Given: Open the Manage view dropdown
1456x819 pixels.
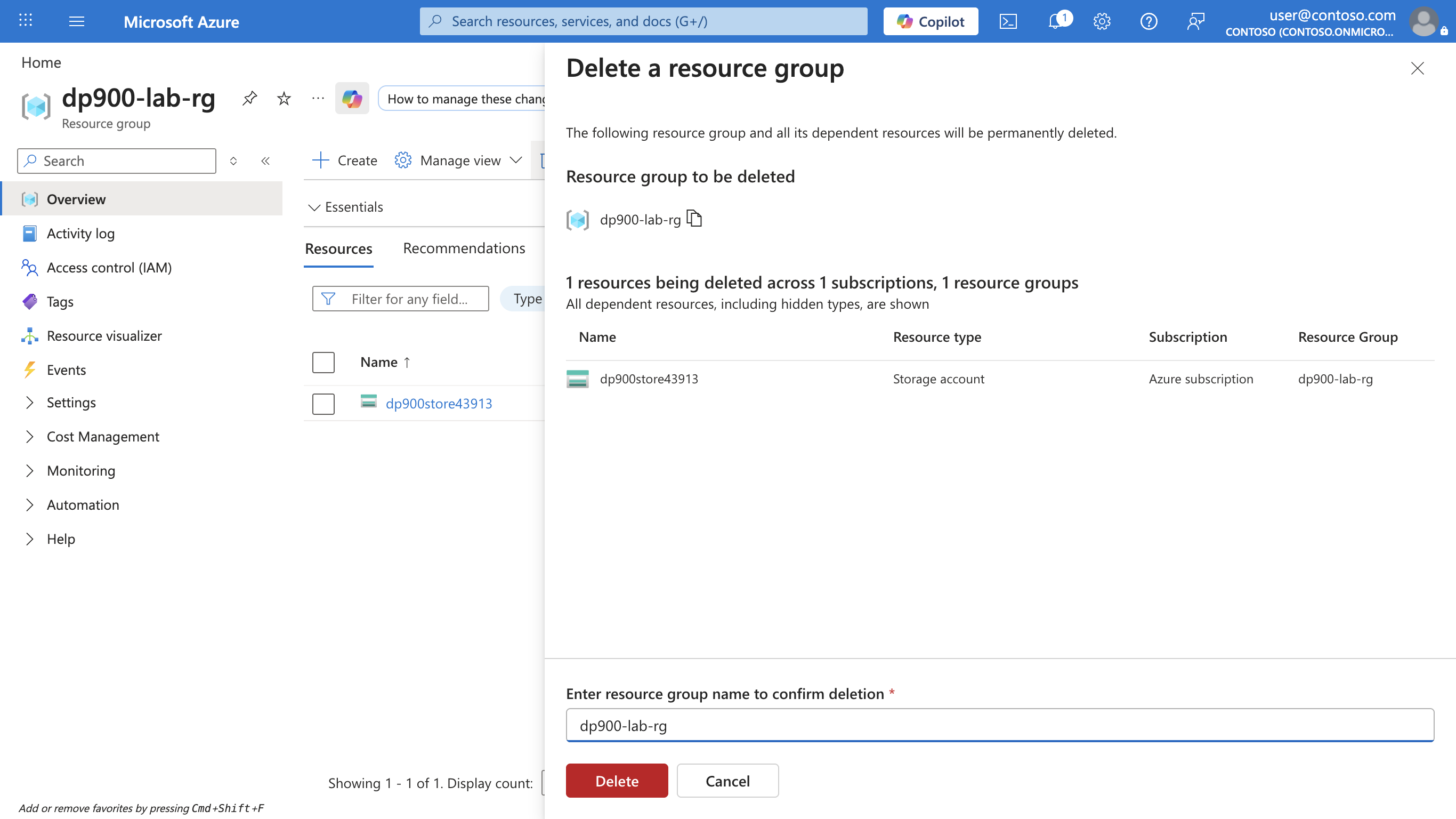Looking at the screenshot, I should pos(515,160).
